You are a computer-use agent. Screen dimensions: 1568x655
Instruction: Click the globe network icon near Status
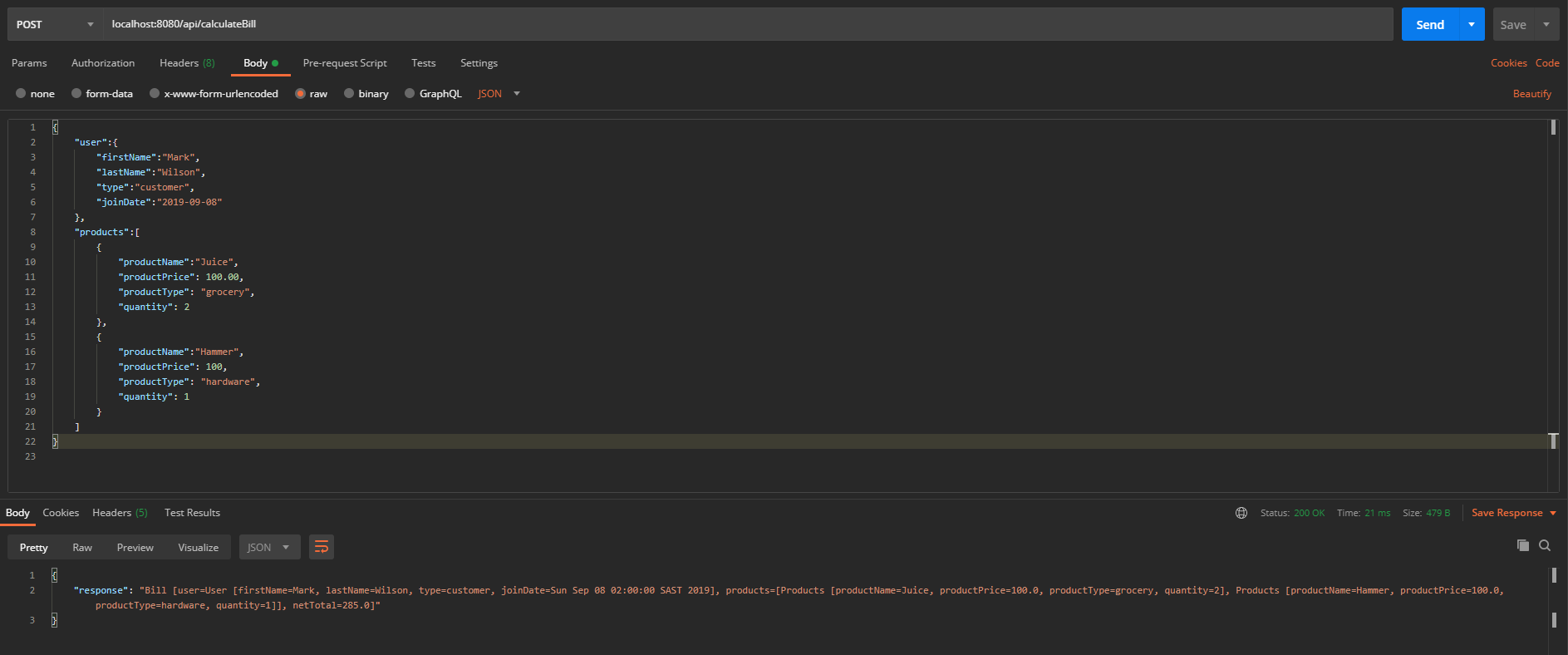pyautogui.click(x=1241, y=513)
